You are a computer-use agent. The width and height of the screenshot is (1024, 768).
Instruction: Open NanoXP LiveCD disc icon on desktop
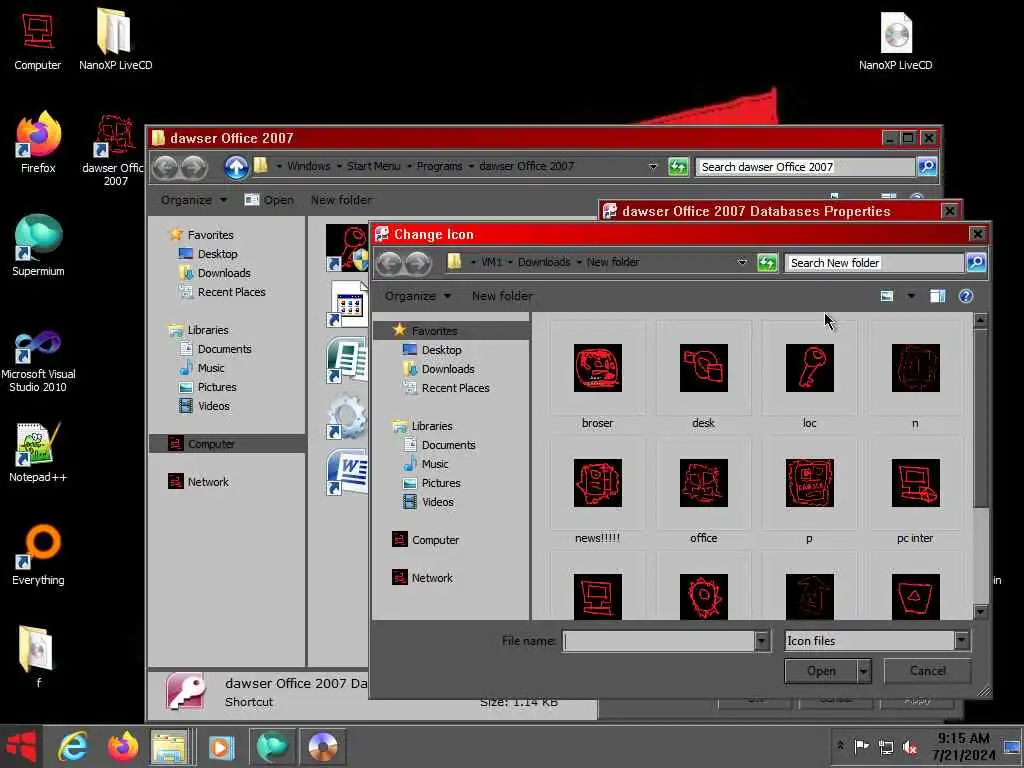coord(895,40)
